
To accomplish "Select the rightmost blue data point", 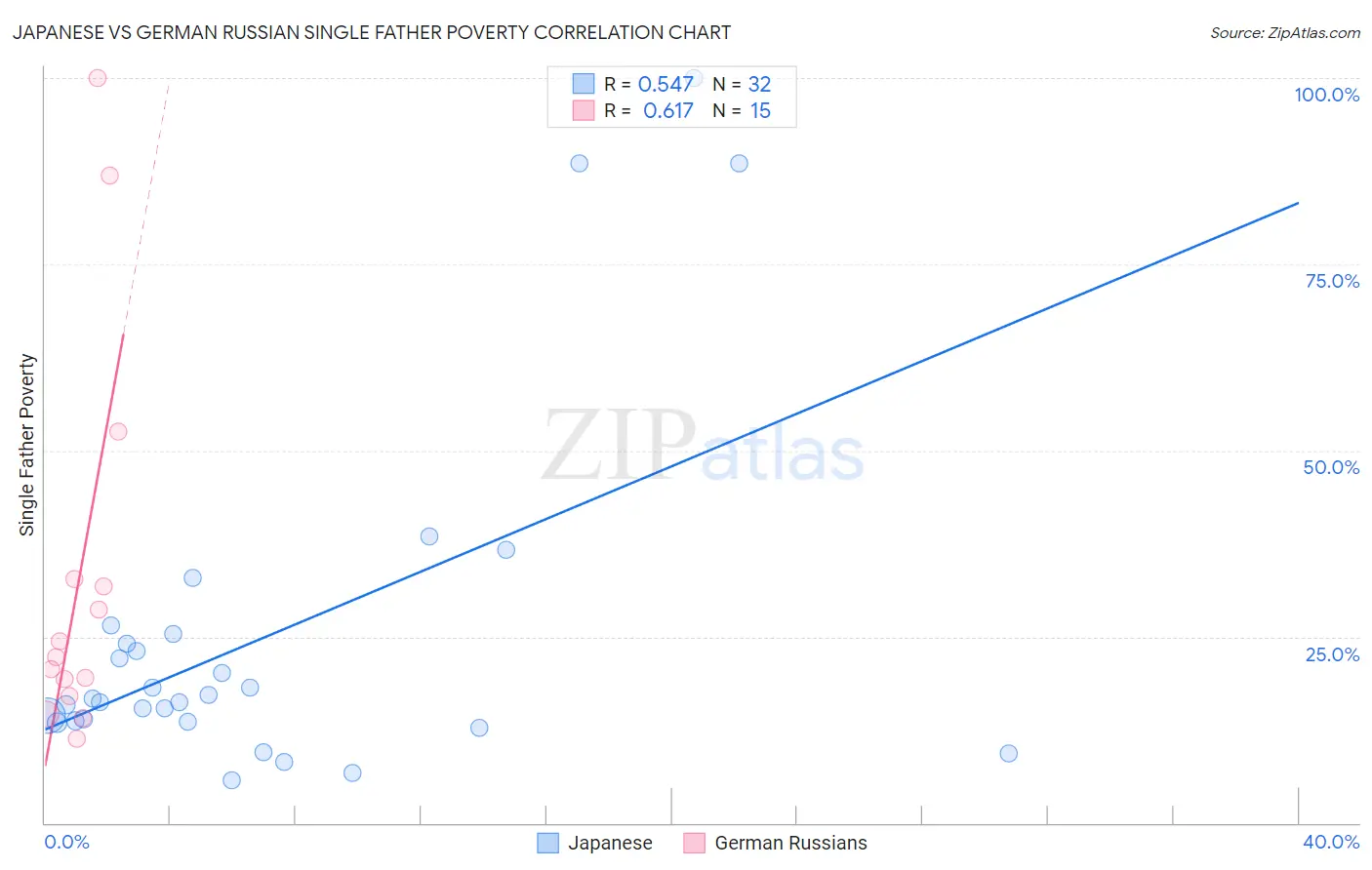I will 1009,753.
